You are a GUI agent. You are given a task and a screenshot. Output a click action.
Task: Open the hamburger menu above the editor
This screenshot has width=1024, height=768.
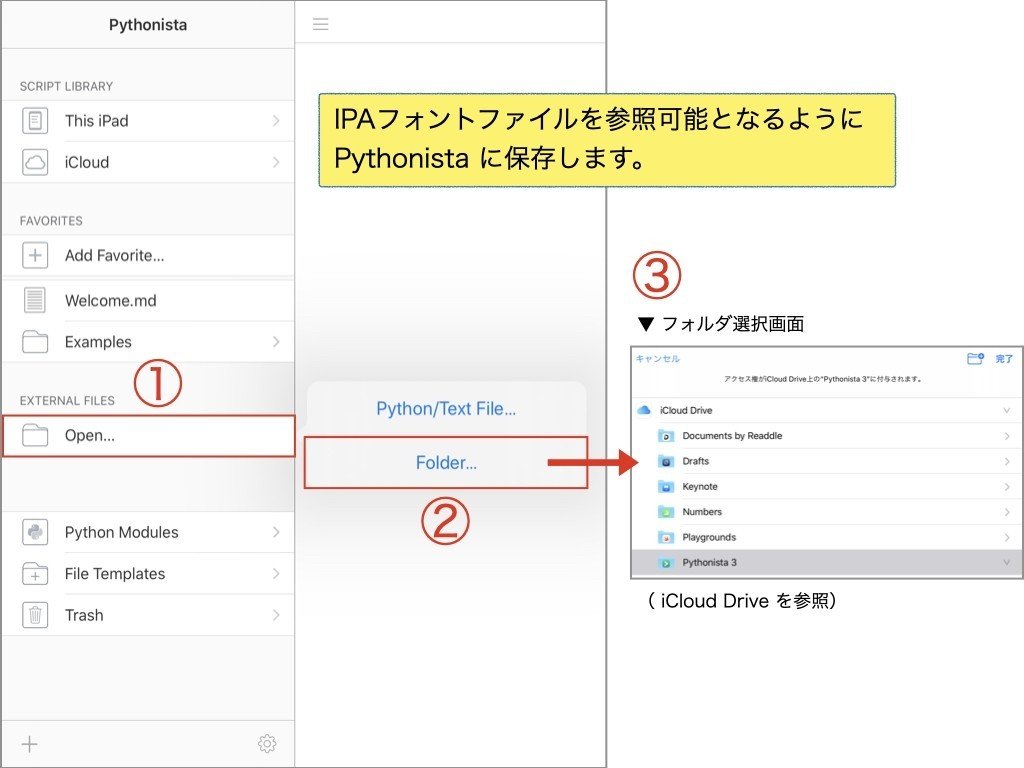(x=320, y=22)
